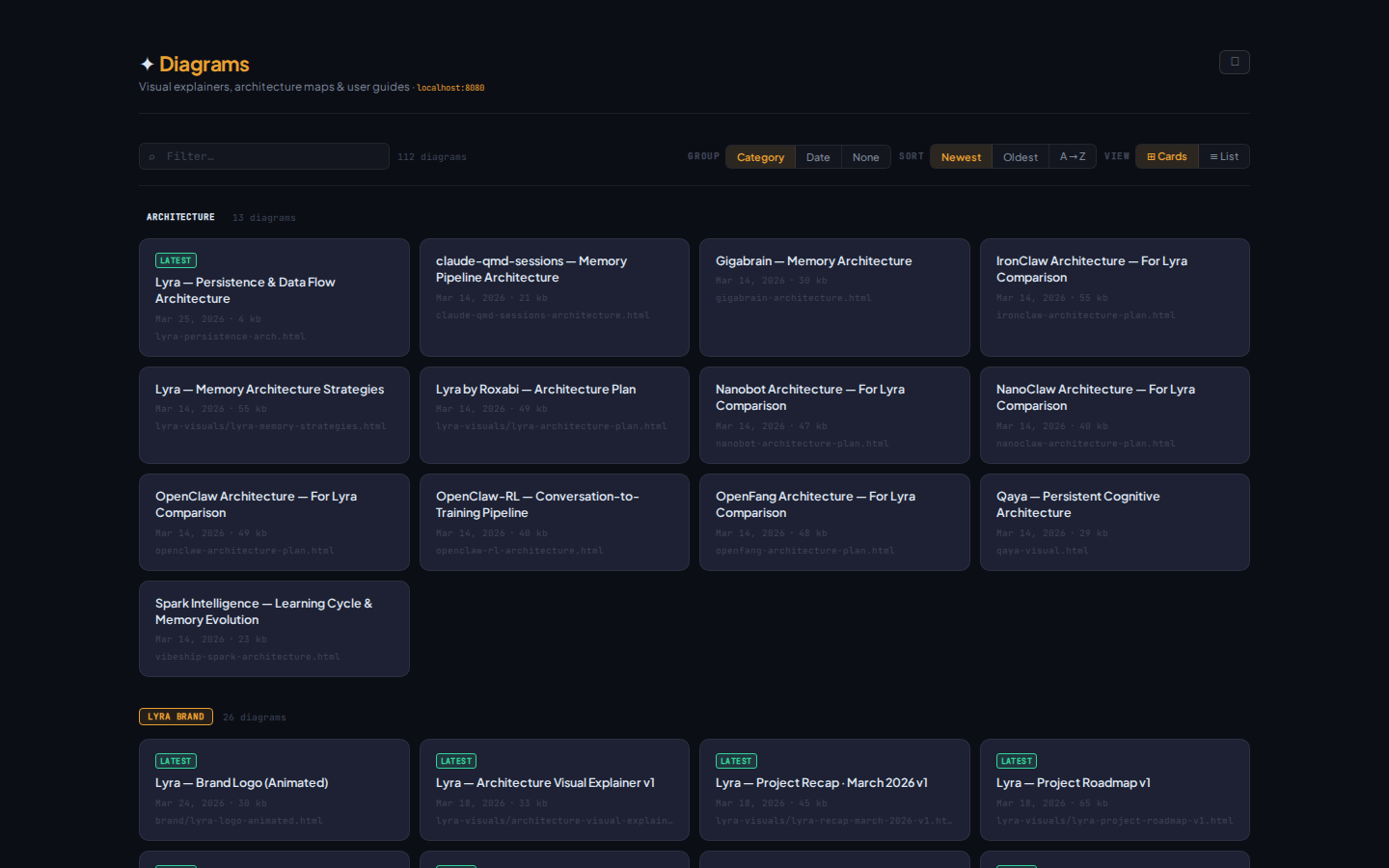Click the sparkle icon beside the Diagrams title
Image resolution: width=1389 pixels, height=868 pixels.
tap(147, 64)
